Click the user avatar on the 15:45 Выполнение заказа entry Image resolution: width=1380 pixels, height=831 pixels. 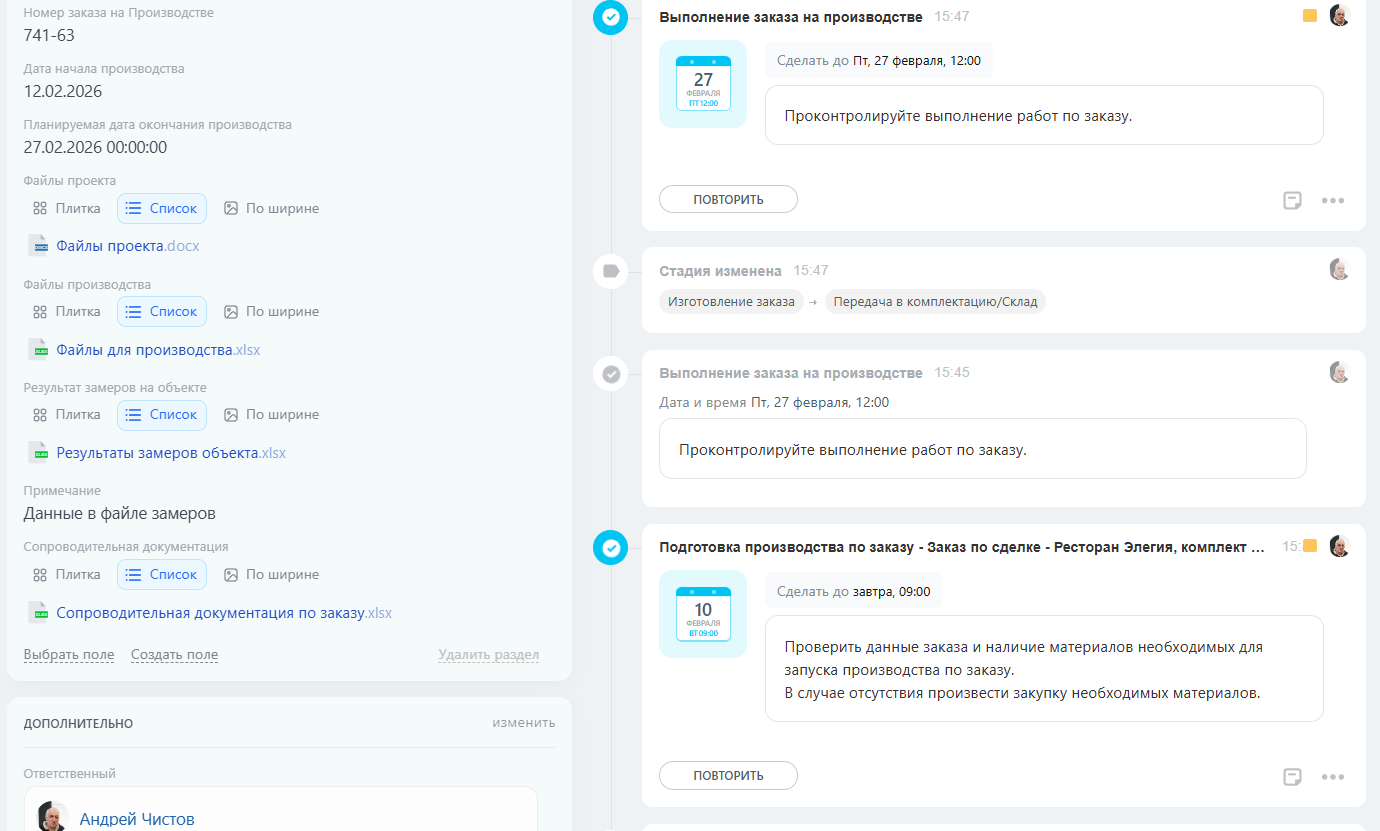[x=1340, y=372]
